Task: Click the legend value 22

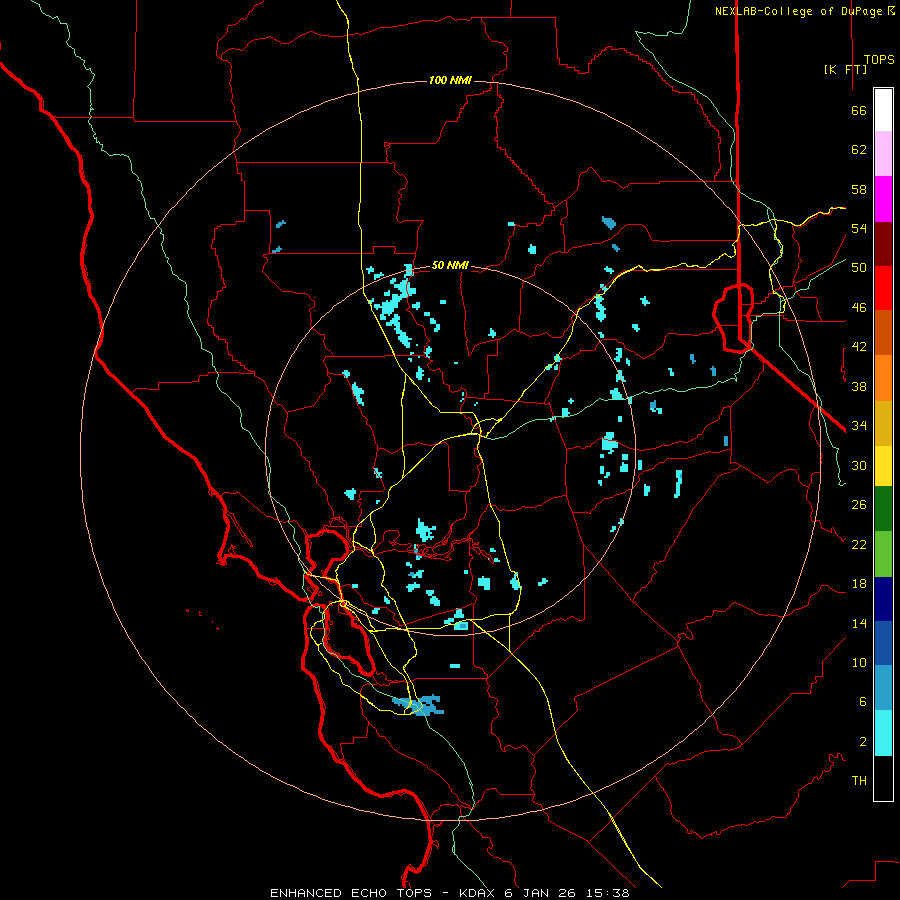Action: [x=859, y=544]
